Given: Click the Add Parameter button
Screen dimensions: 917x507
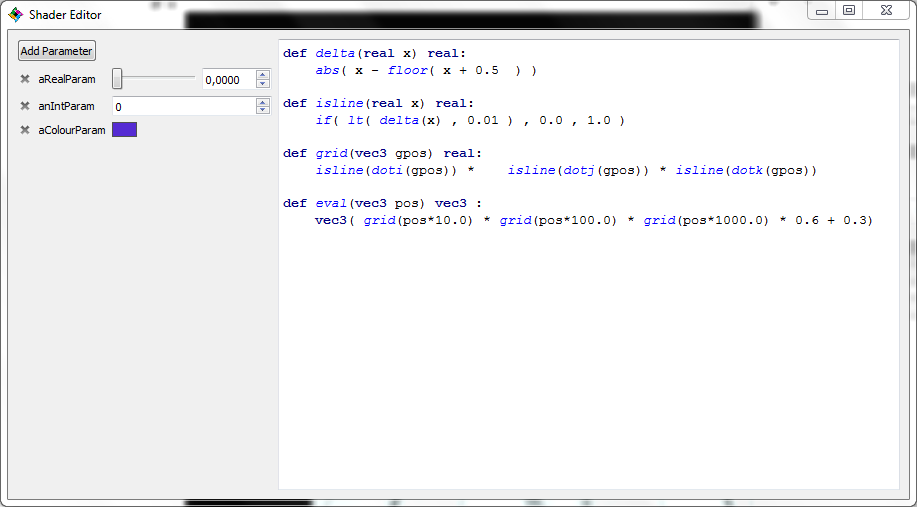Looking at the screenshot, I should pos(57,51).
